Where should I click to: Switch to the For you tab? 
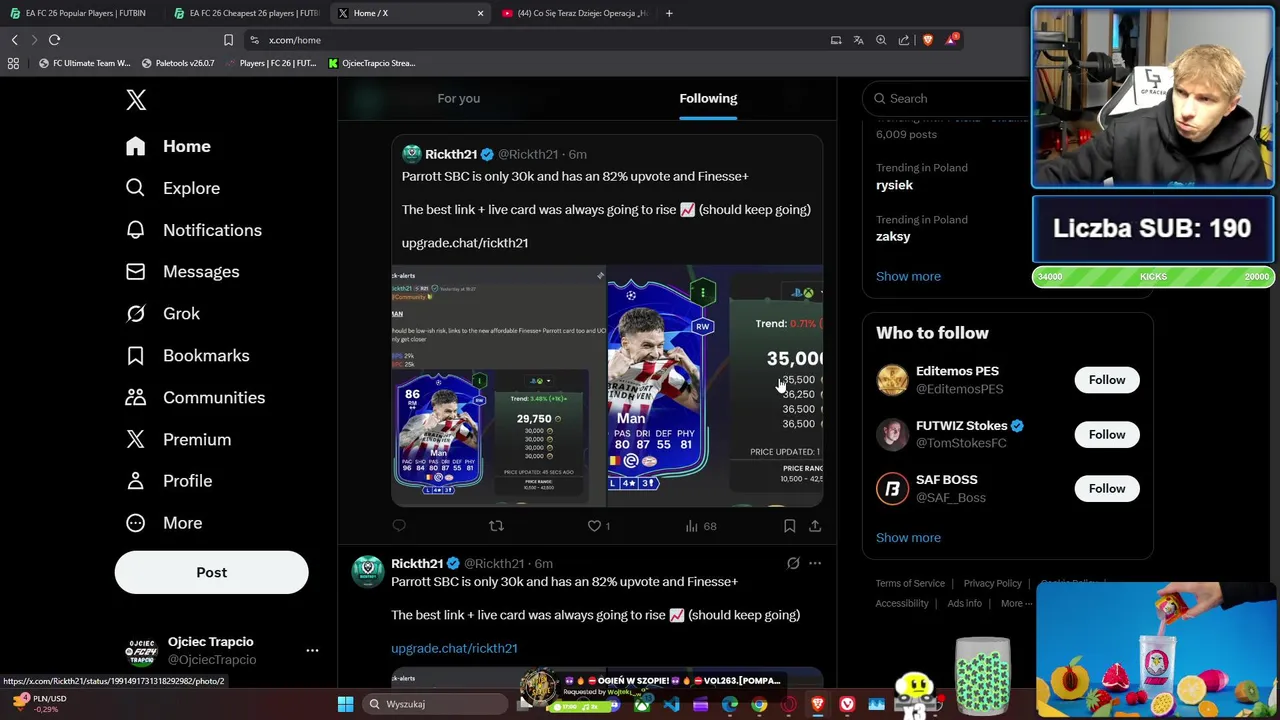458,98
